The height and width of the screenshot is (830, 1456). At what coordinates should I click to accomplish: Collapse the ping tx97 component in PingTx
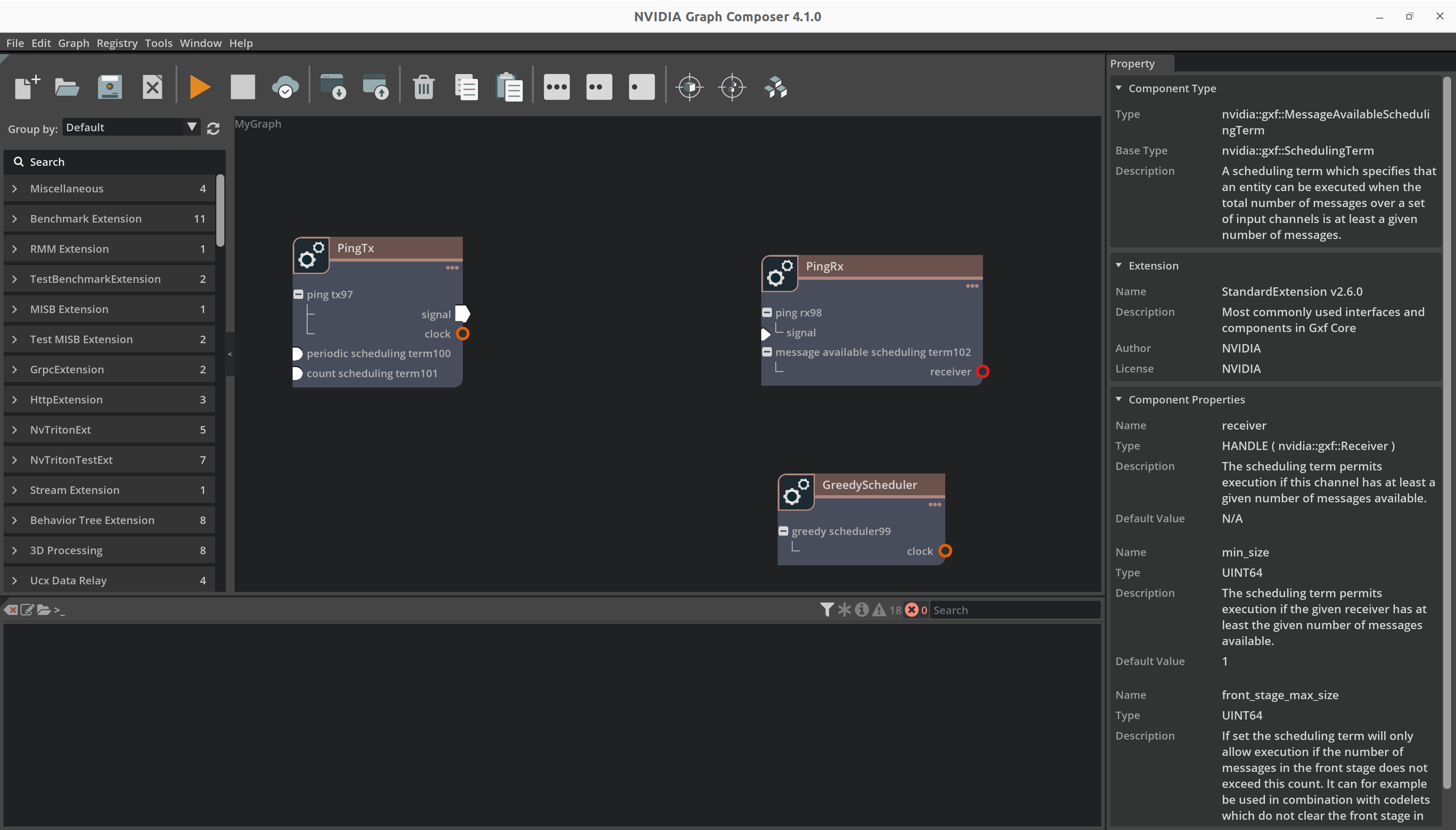[x=298, y=295]
